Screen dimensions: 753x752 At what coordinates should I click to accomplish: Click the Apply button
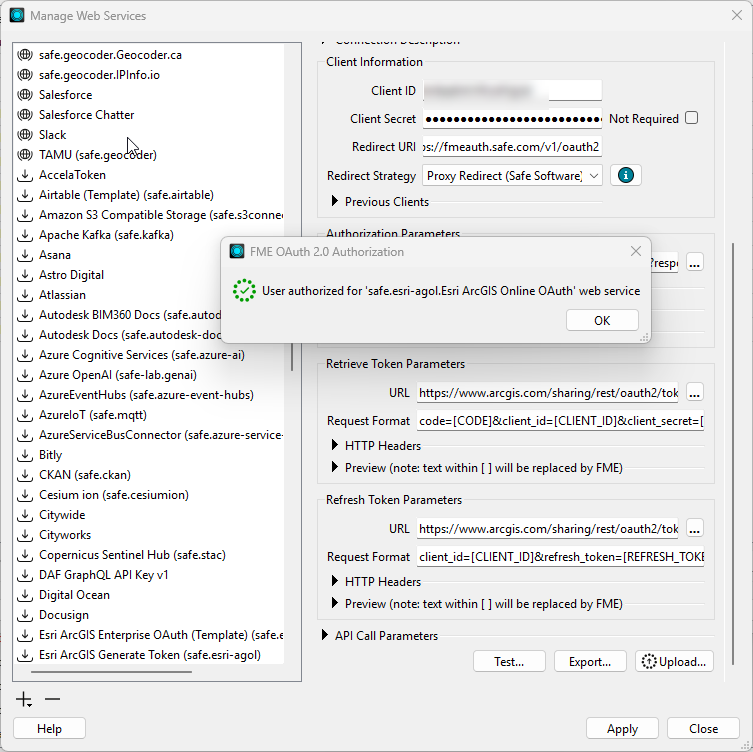point(622,728)
